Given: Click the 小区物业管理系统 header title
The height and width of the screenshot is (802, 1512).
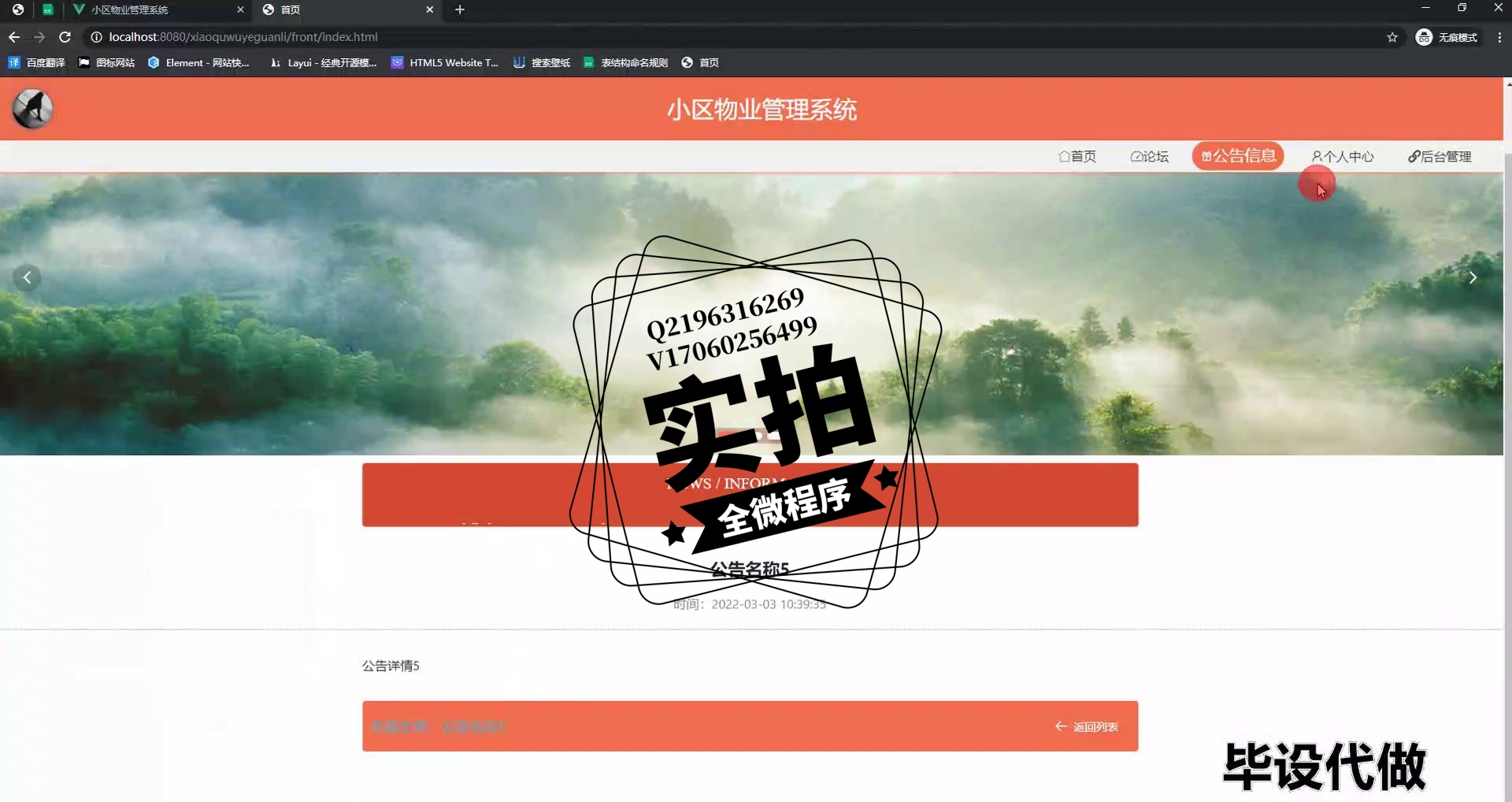Looking at the screenshot, I should 762,110.
